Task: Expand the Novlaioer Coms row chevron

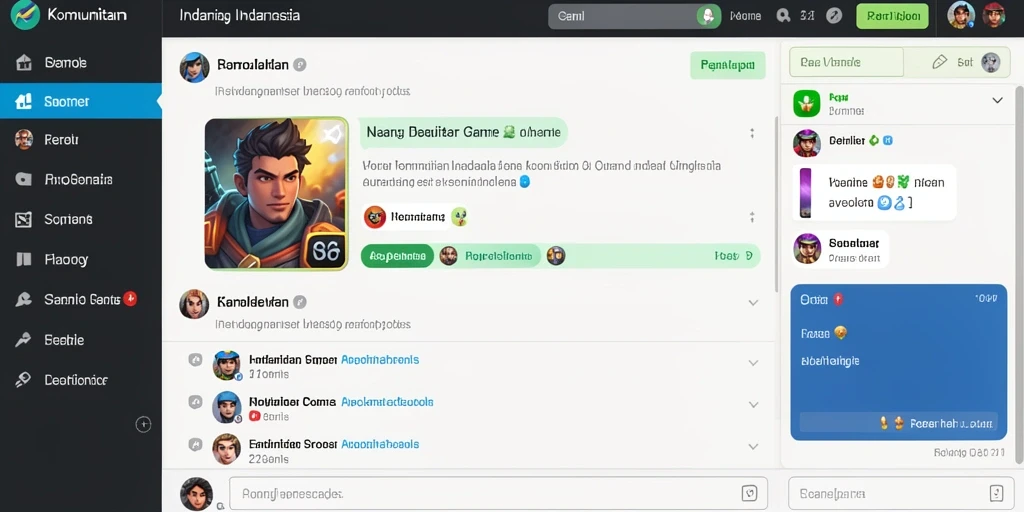Action: 753,405
